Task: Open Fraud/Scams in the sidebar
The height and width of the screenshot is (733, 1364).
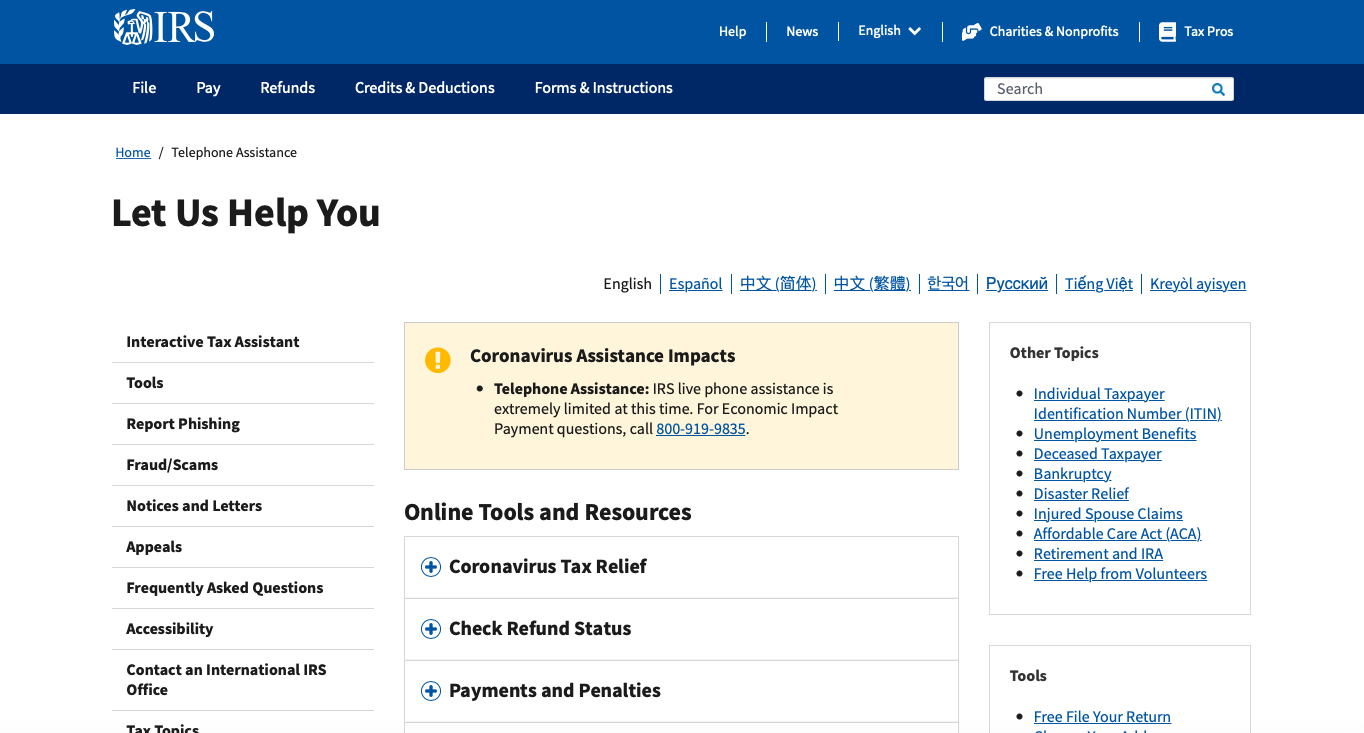Action: pyautogui.click(x=172, y=465)
